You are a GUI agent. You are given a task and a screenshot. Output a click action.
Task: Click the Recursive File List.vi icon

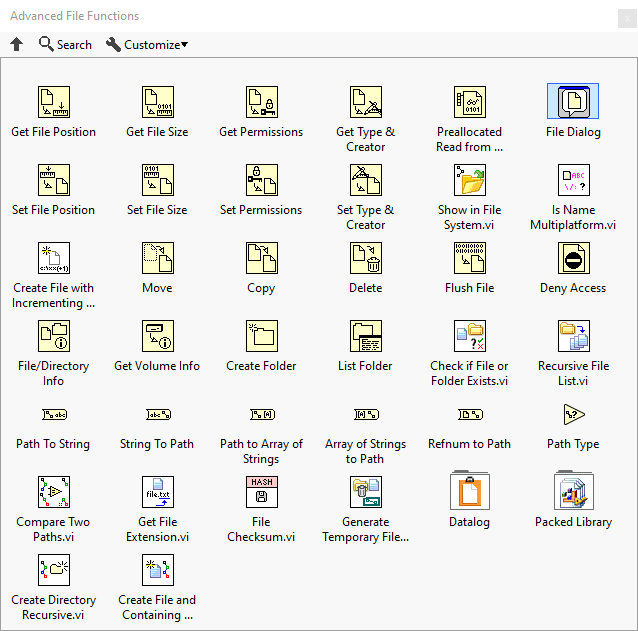point(573,336)
